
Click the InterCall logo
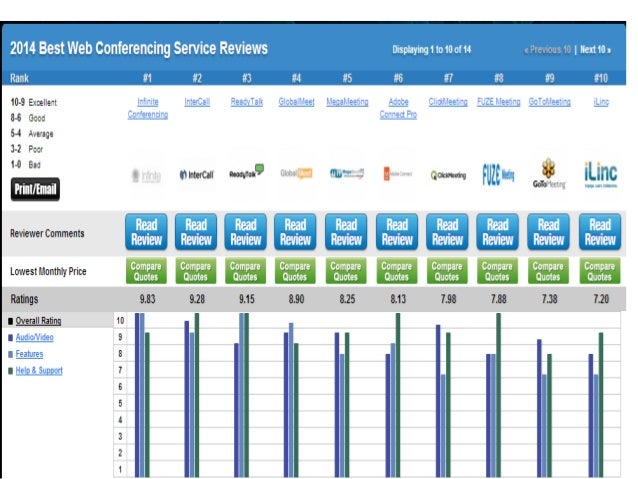pyautogui.click(x=197, y=175)
